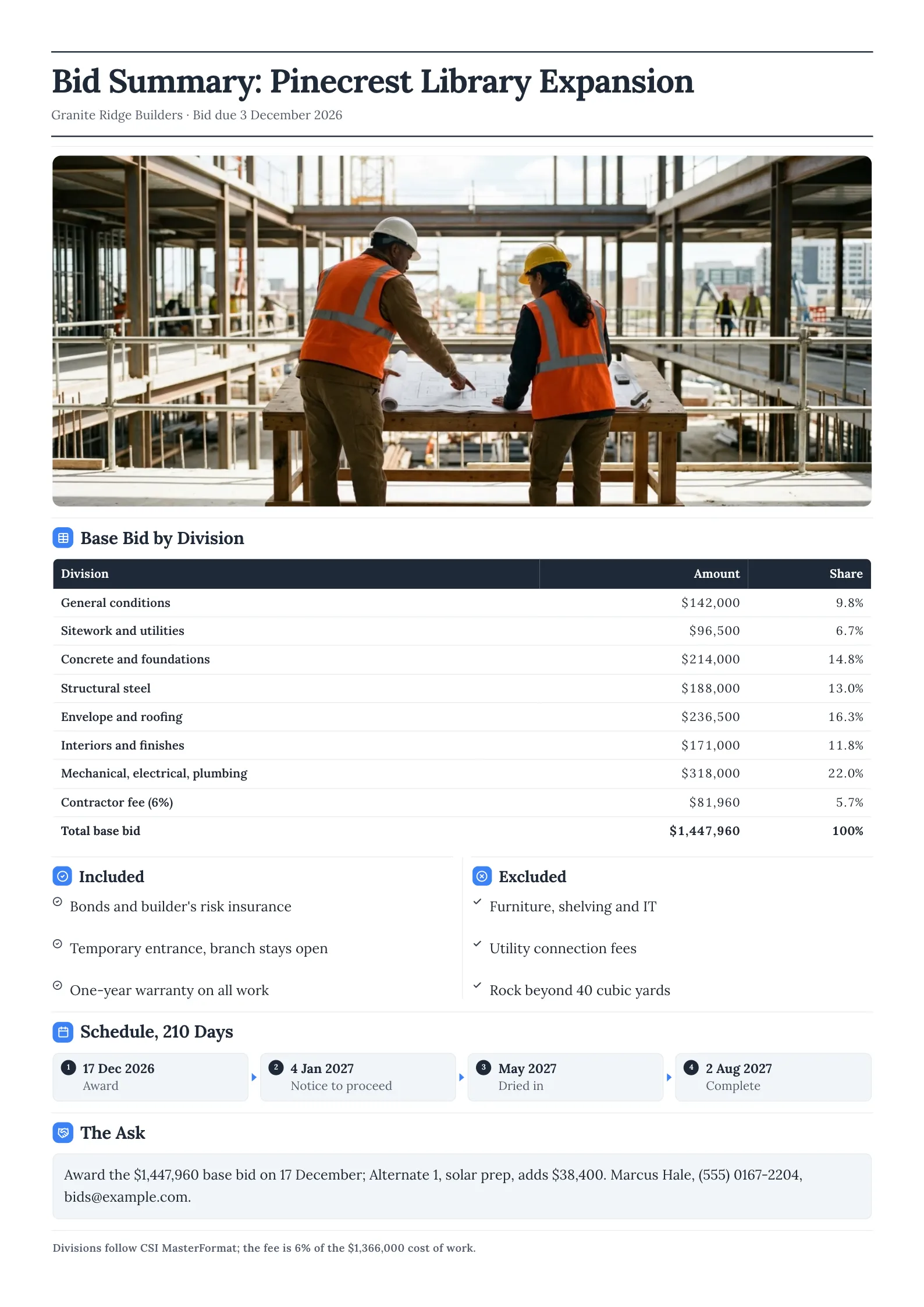Click the handshake icon beside The Ask
This screenshot has width=924, height=1307.
[63, 1133]
